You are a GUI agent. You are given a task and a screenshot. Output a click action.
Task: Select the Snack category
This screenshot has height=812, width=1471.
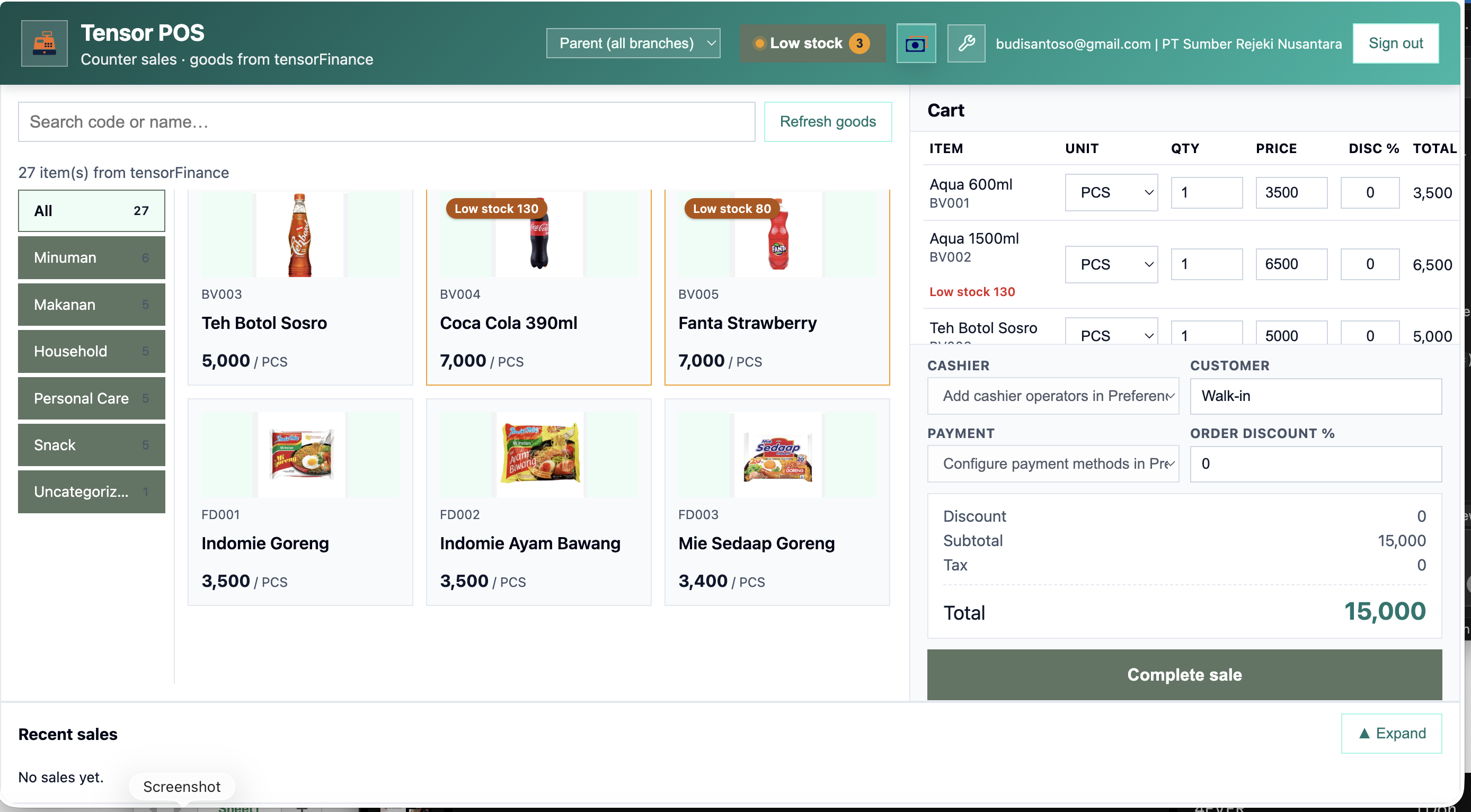pyautogui.click(x=91, y=445)
